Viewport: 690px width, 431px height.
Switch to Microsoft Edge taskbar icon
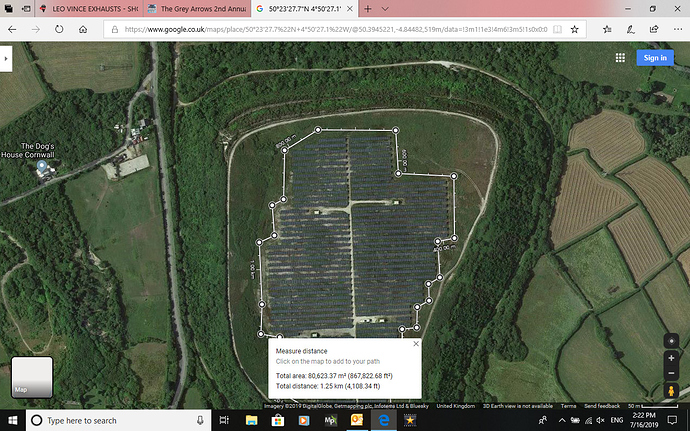(384, 420)
